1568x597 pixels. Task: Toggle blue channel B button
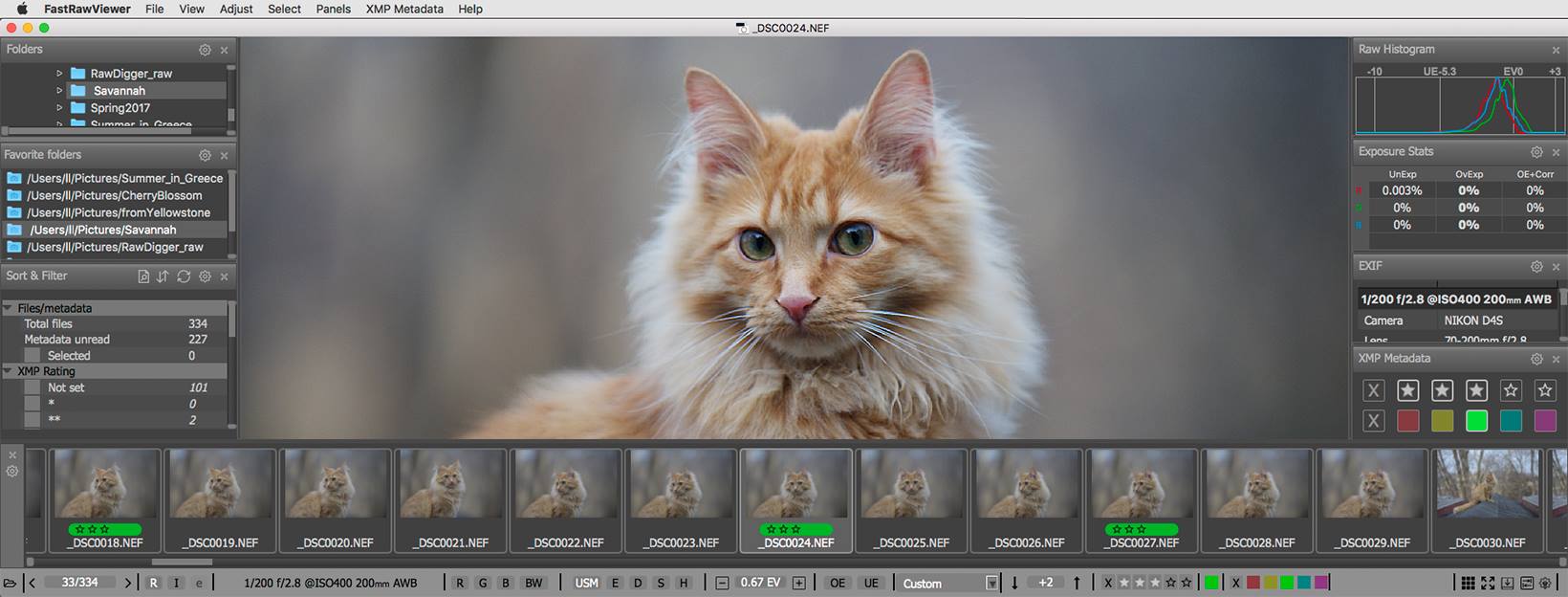[x=506, y=583]
